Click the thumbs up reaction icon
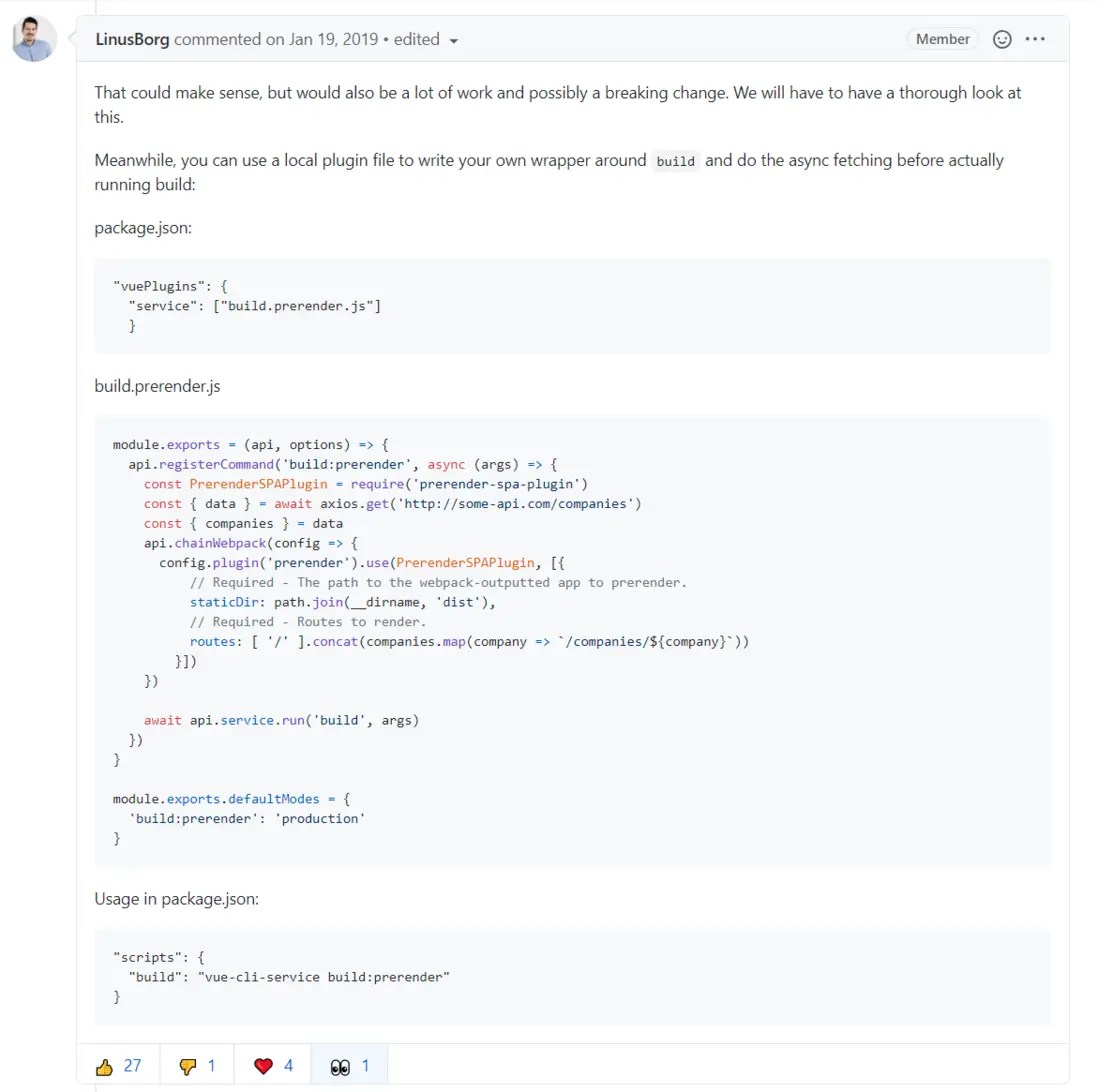The height and width of the screenshot is (1092, 1098). point(107,1064)
